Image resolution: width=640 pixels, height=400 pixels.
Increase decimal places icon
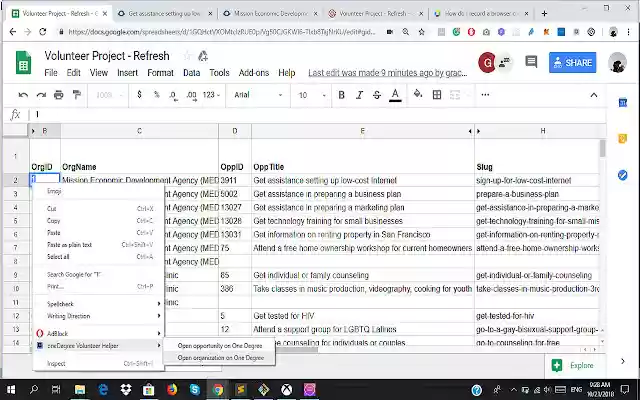(x=191, y=96)
